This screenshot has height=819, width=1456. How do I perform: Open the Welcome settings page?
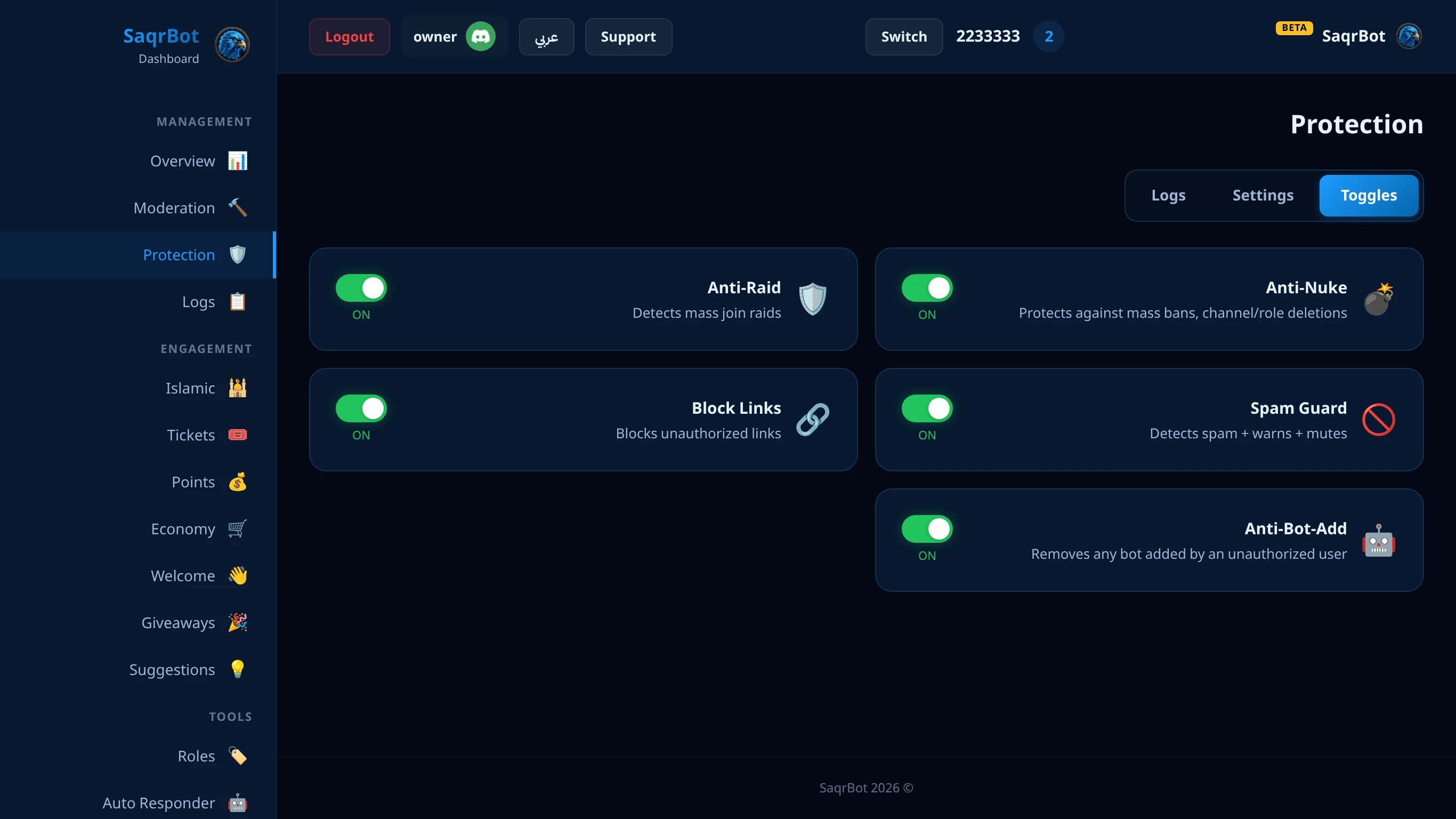(138, 576)
